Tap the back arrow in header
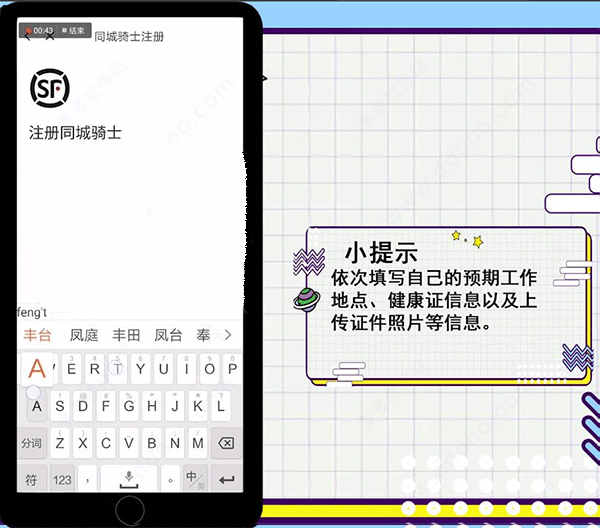This screenshot has height=528, width=600. [x=28, y=38]
